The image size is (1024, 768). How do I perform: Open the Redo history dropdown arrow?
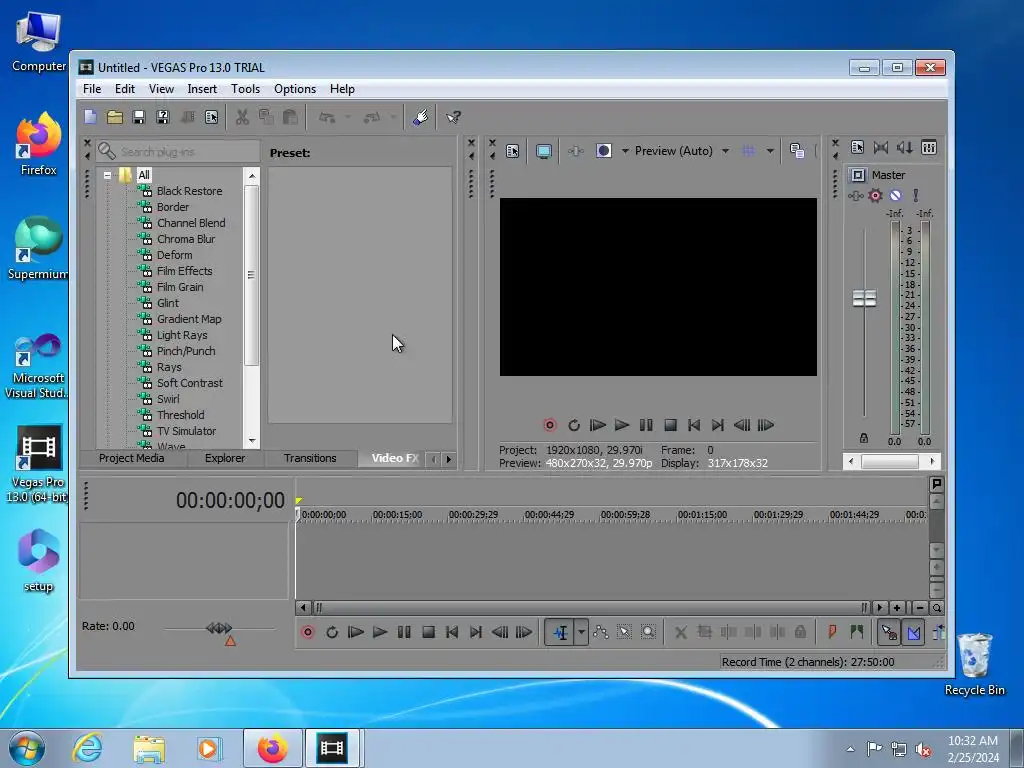click(393, 118)
